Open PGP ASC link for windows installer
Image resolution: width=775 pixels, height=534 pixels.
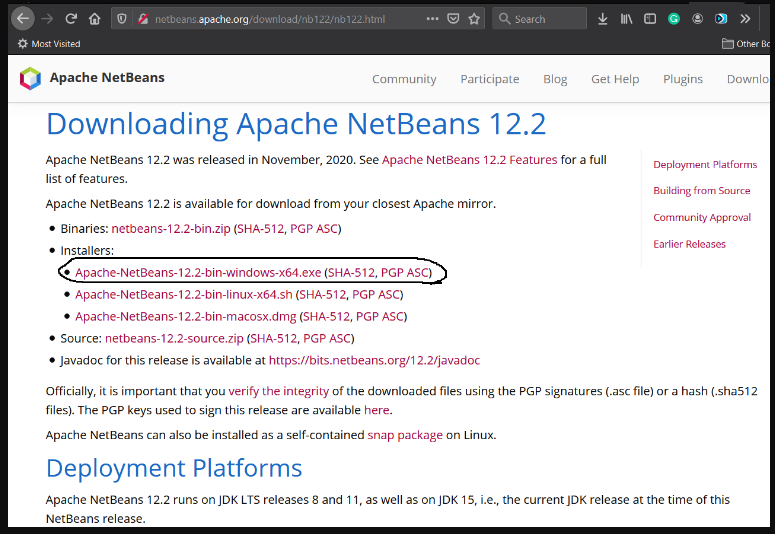(x=405, y=272)
